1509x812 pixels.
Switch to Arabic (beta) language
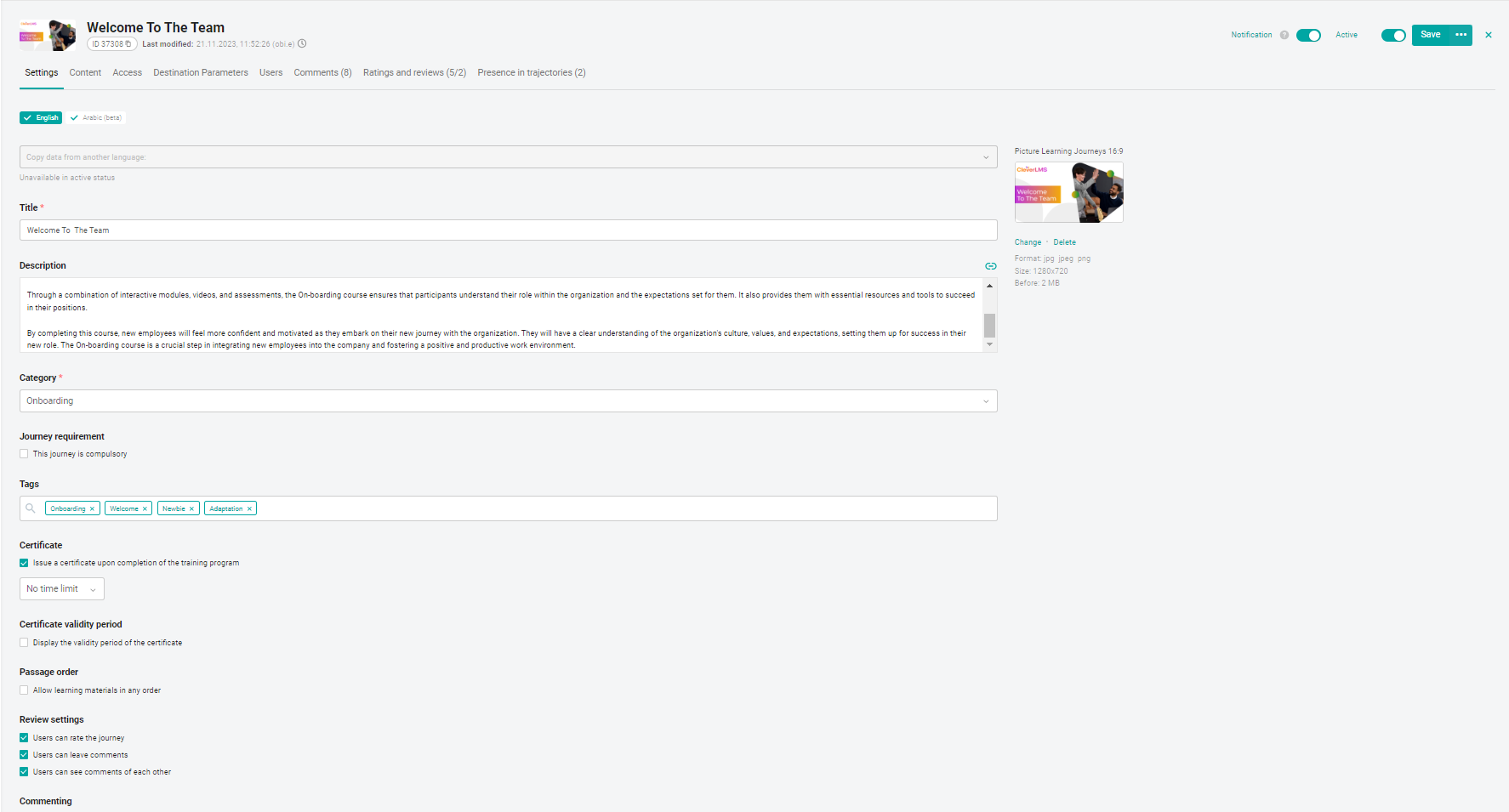[96, 118]
